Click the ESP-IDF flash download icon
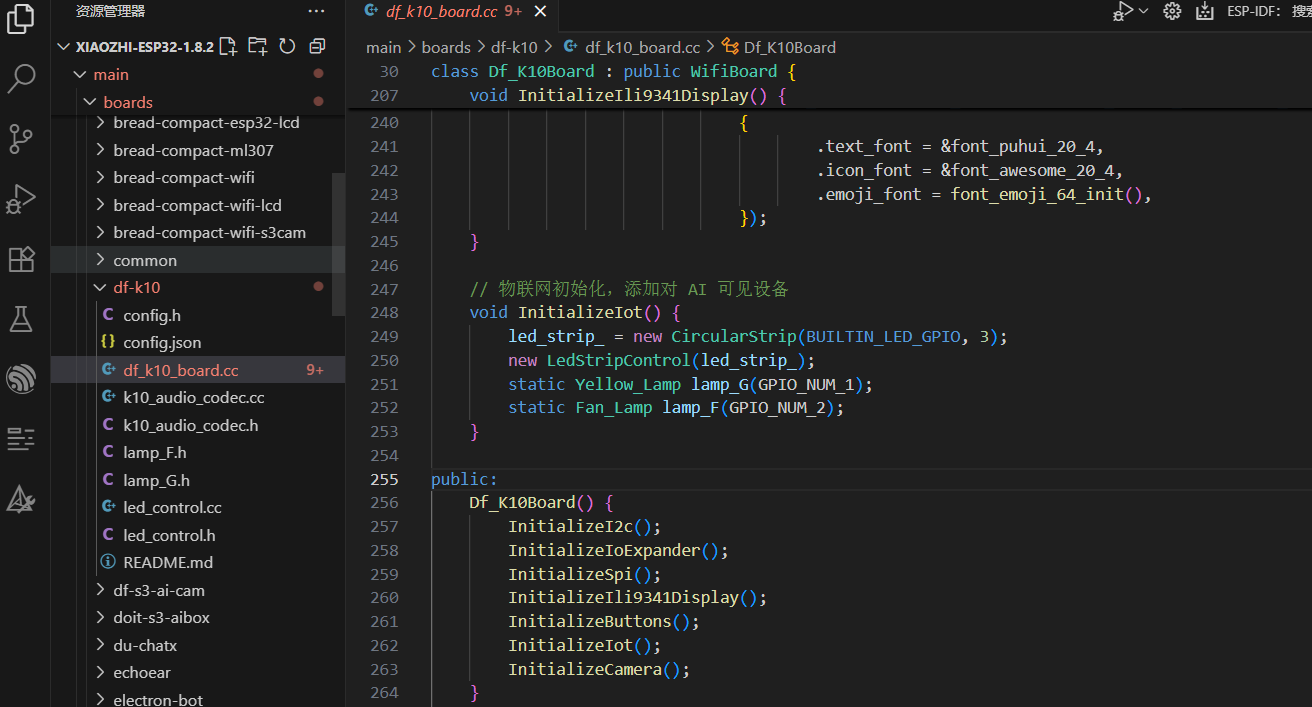This screenshot has height=707, width=1312. pyautogui.click(x=1204, y=12)
